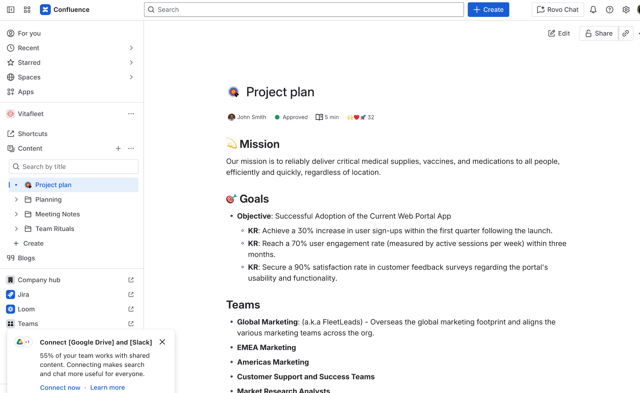Image resolution: width=640 pixels, height=393 pixels.
Task: Focus the Search by title field
Action: [x=73, y=167]
